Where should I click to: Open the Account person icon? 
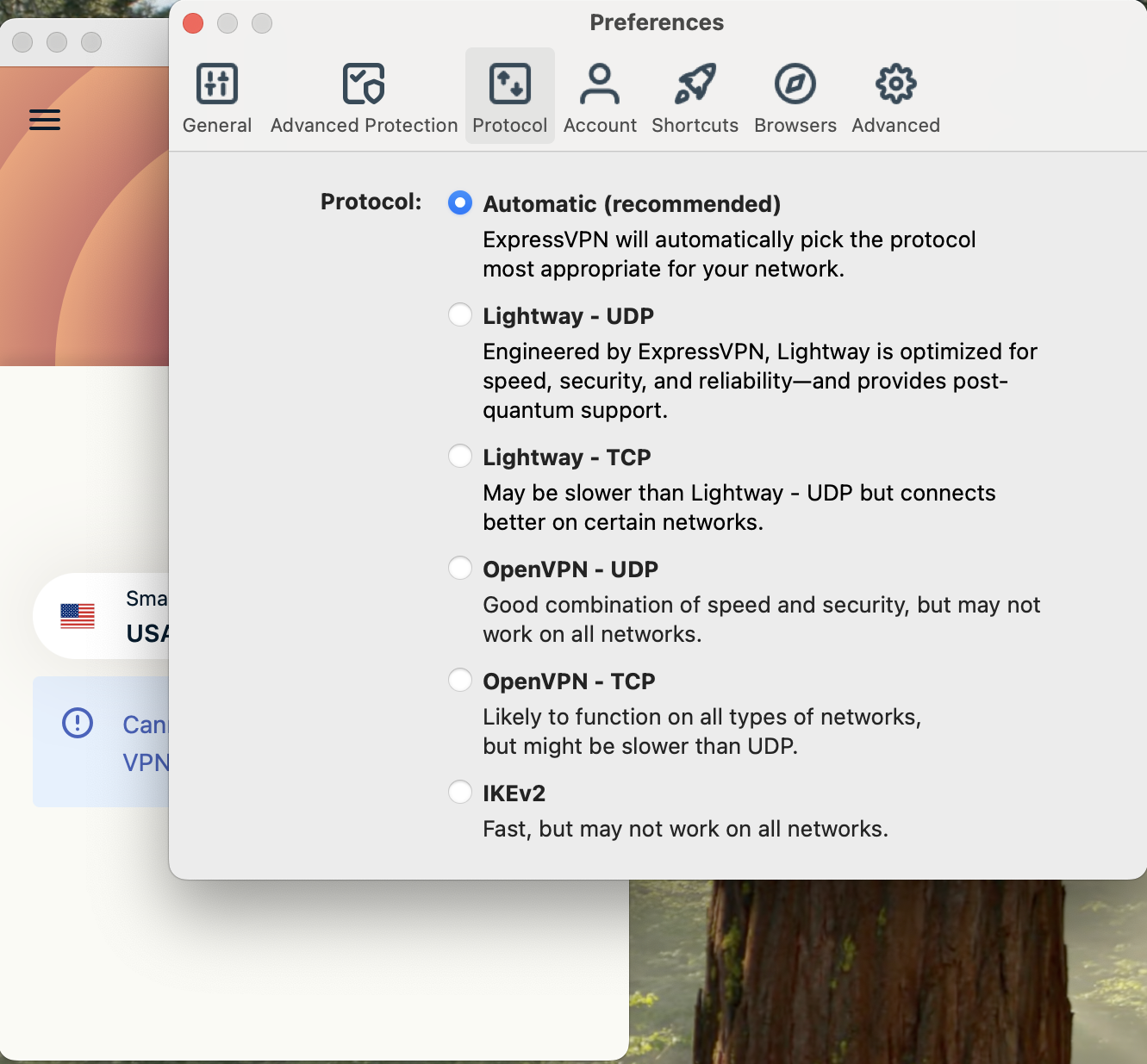coord(600,84)
